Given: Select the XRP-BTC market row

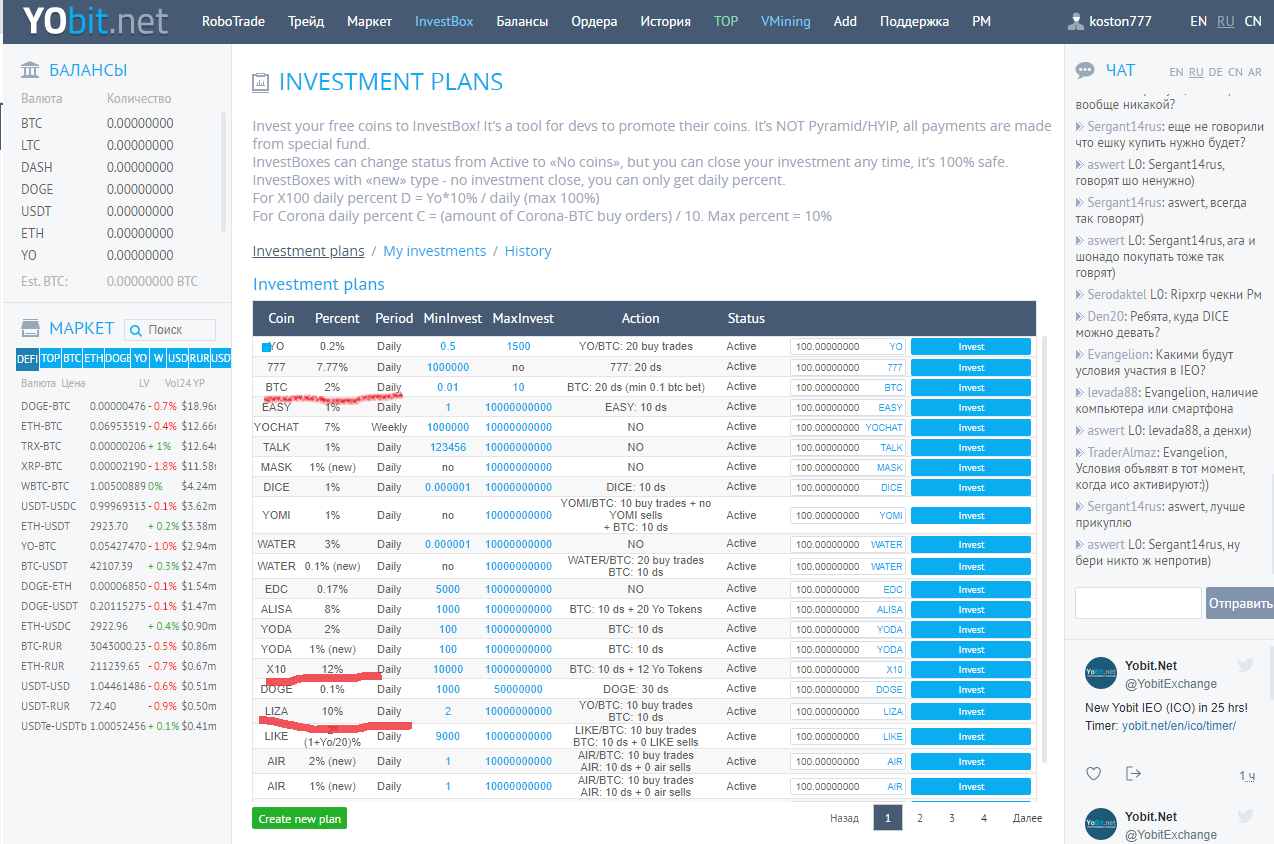Looking at the screenshot, I should pyautogui.click(x=118, y=466).
